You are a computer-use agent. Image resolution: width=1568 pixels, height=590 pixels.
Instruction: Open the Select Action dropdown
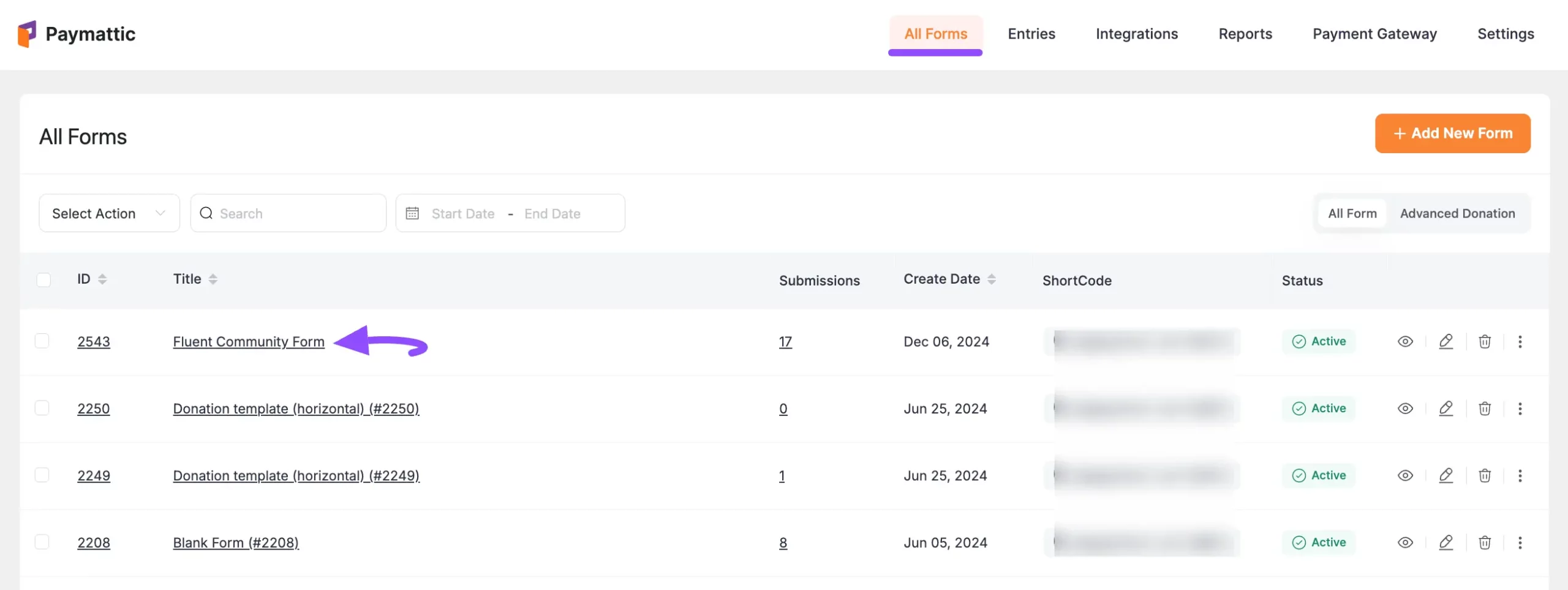click(x=109, y=213)
